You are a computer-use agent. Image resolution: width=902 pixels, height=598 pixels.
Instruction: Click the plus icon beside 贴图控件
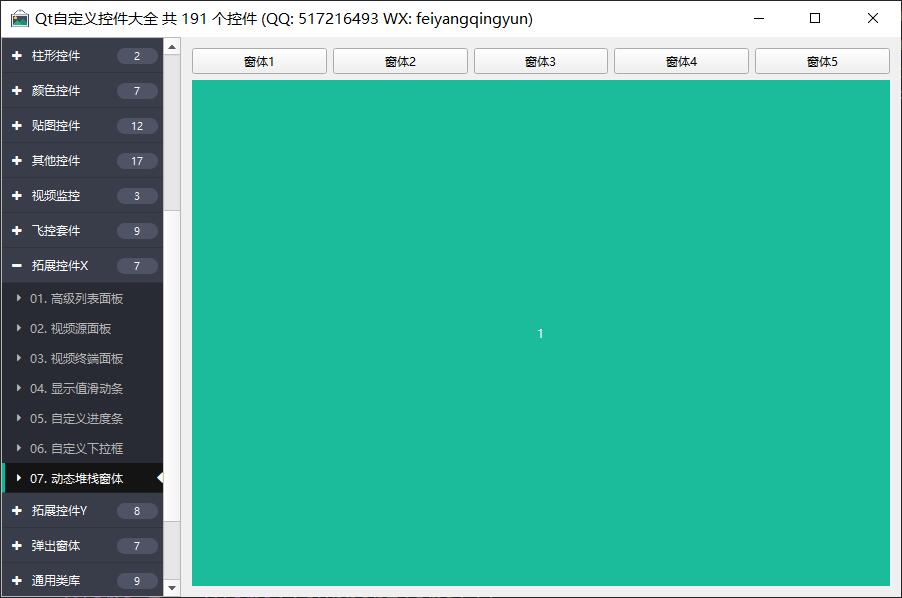pos(17,126)
